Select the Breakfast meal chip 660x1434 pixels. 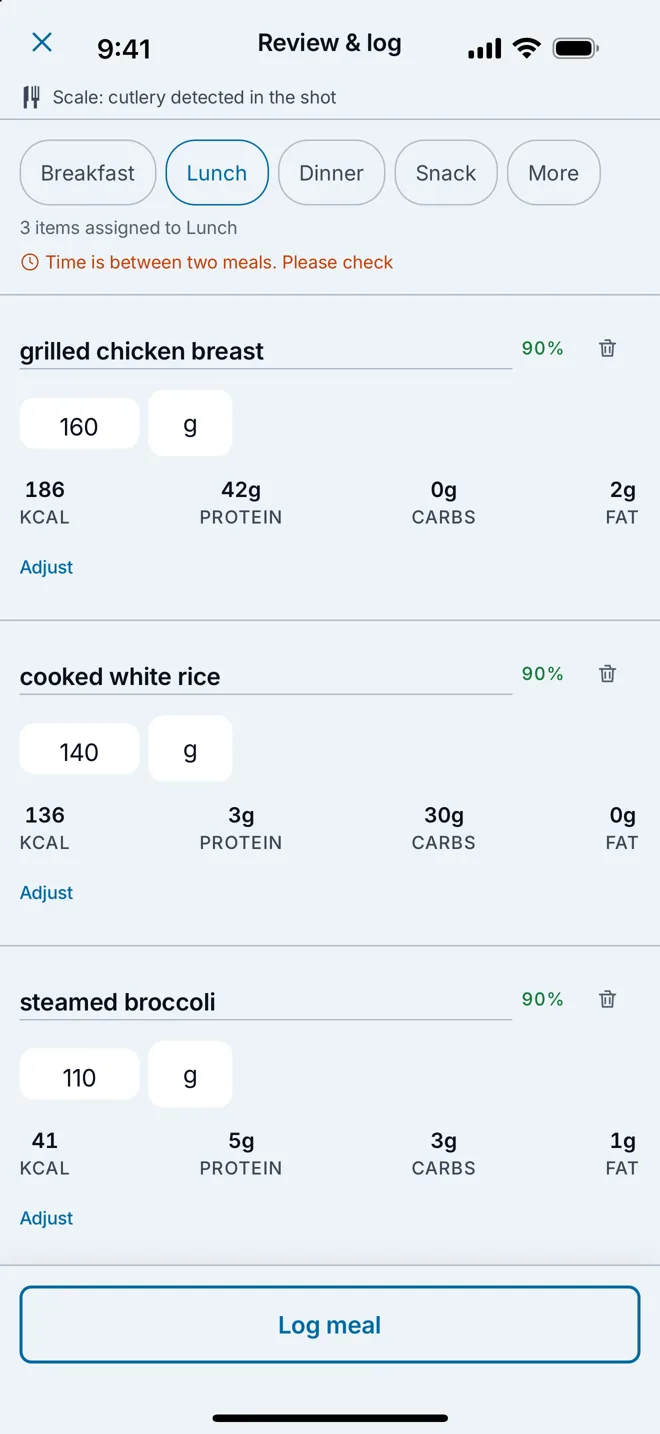(88, 173)
